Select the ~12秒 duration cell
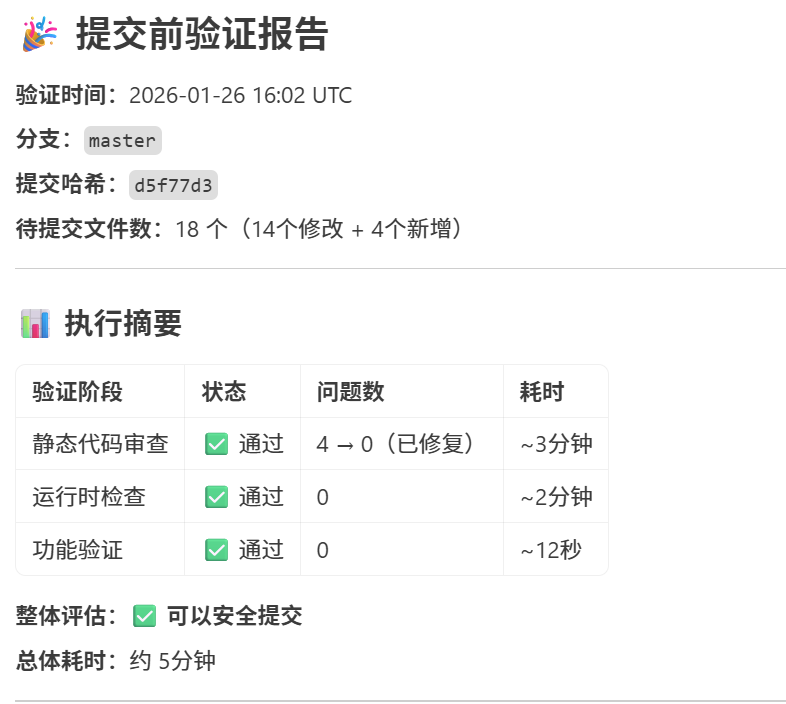 [x=556, y=550]
